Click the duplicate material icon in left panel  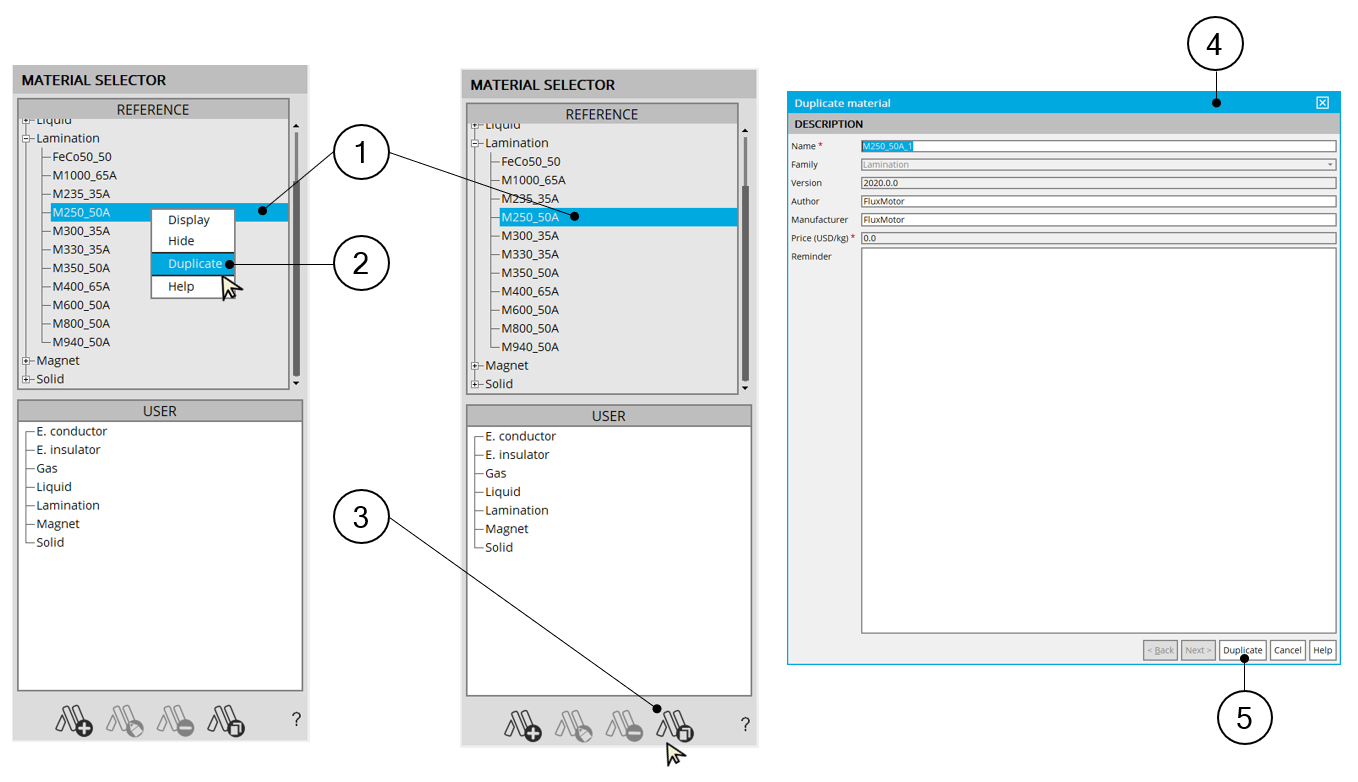click(x=226, y=720)
